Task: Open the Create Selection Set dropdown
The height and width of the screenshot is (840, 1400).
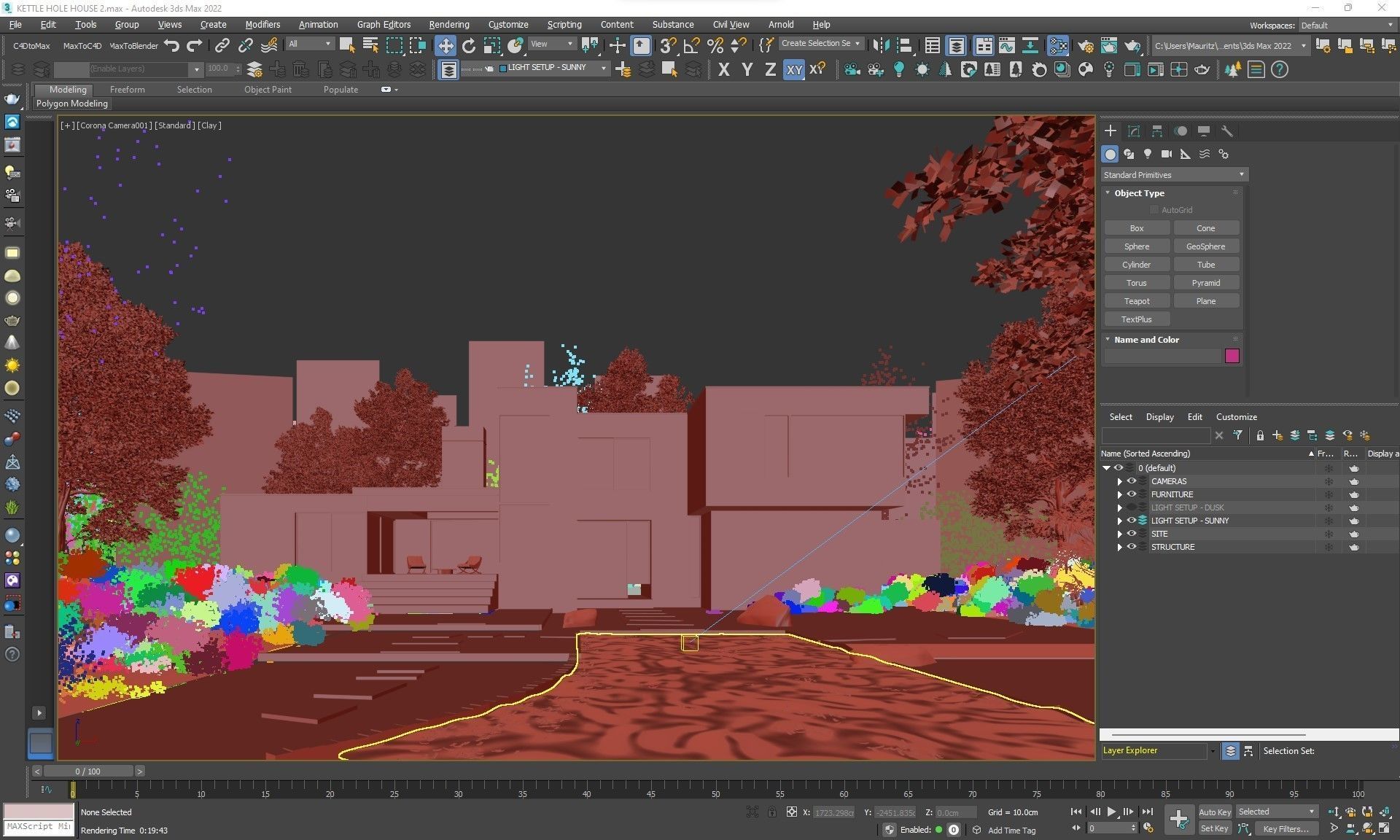Action: point(821,44)
